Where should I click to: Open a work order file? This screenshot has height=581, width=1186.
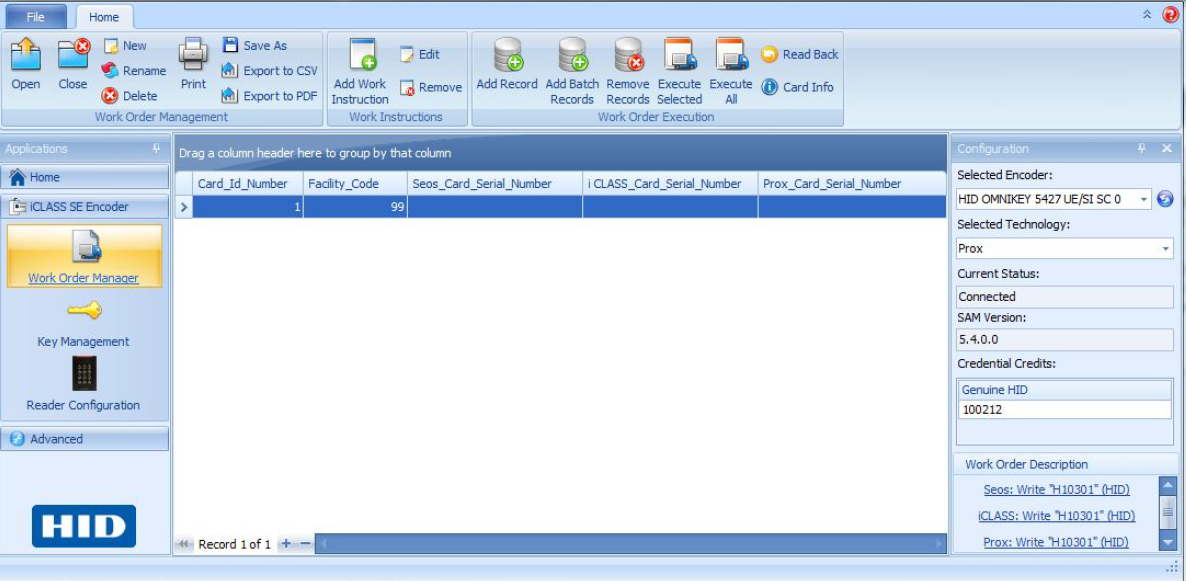[26, 64]
